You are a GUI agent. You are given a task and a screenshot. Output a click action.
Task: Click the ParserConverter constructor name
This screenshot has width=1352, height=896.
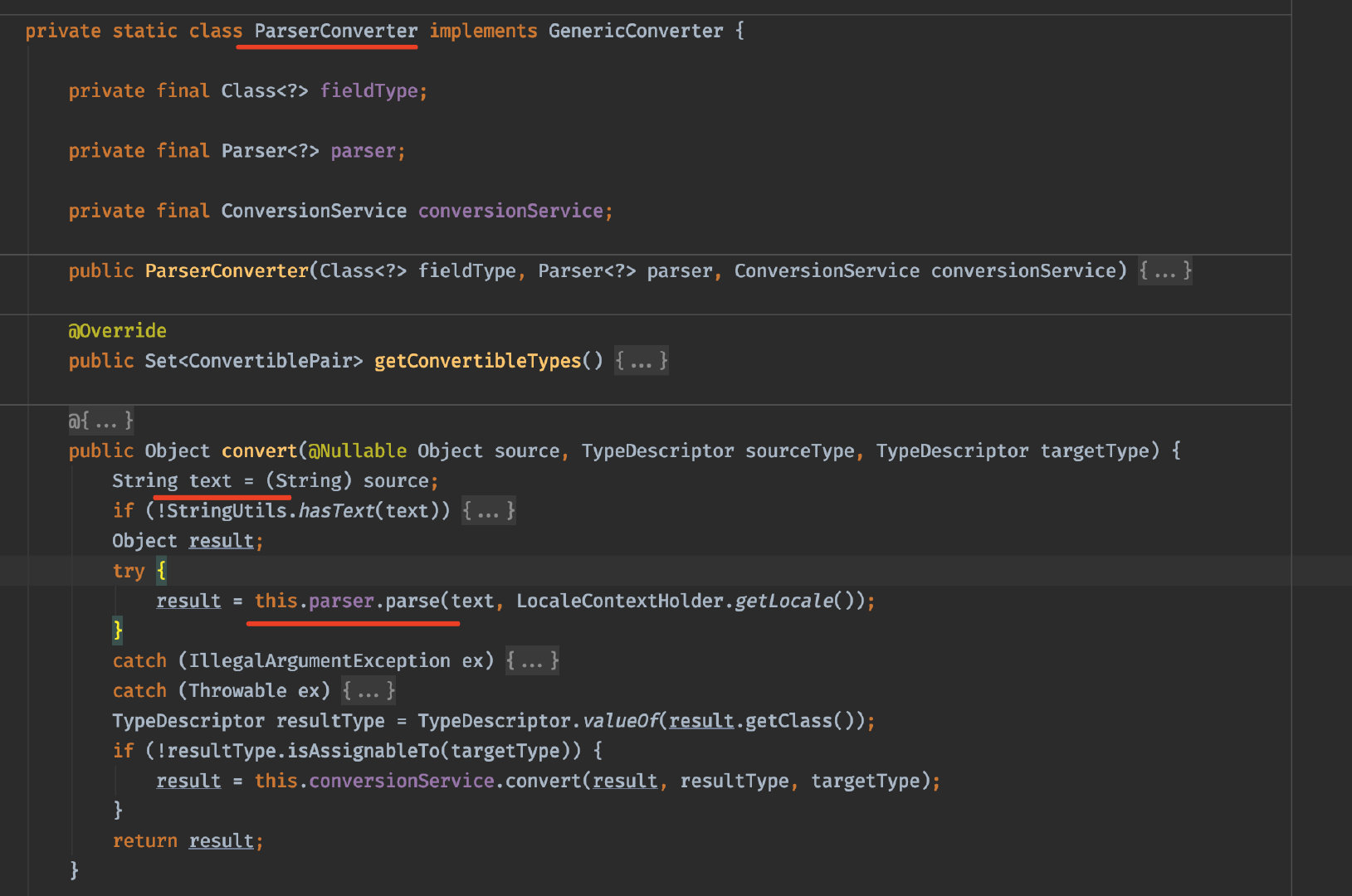[227, 270]
